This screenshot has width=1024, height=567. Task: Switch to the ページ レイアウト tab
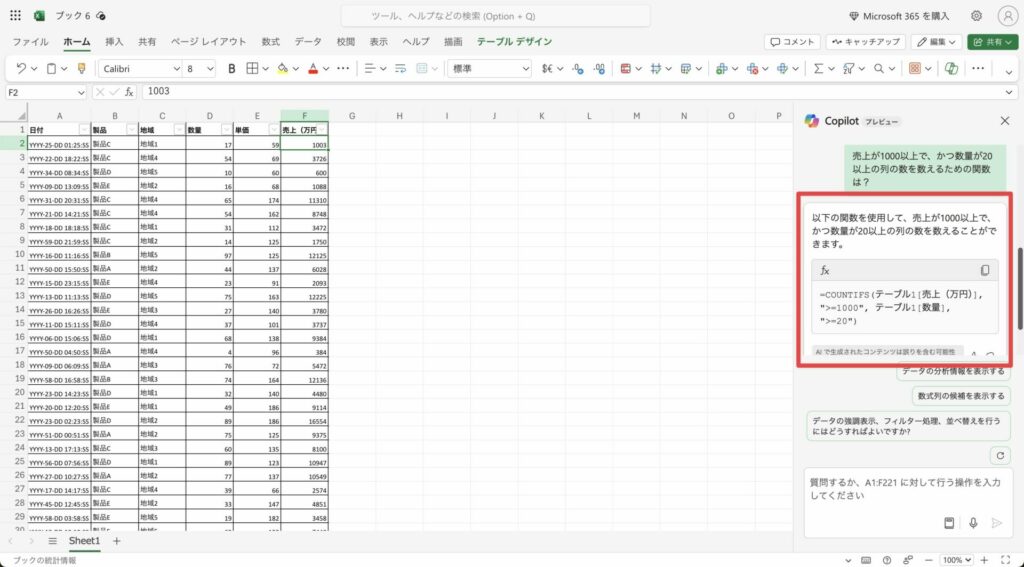point(208,42)
